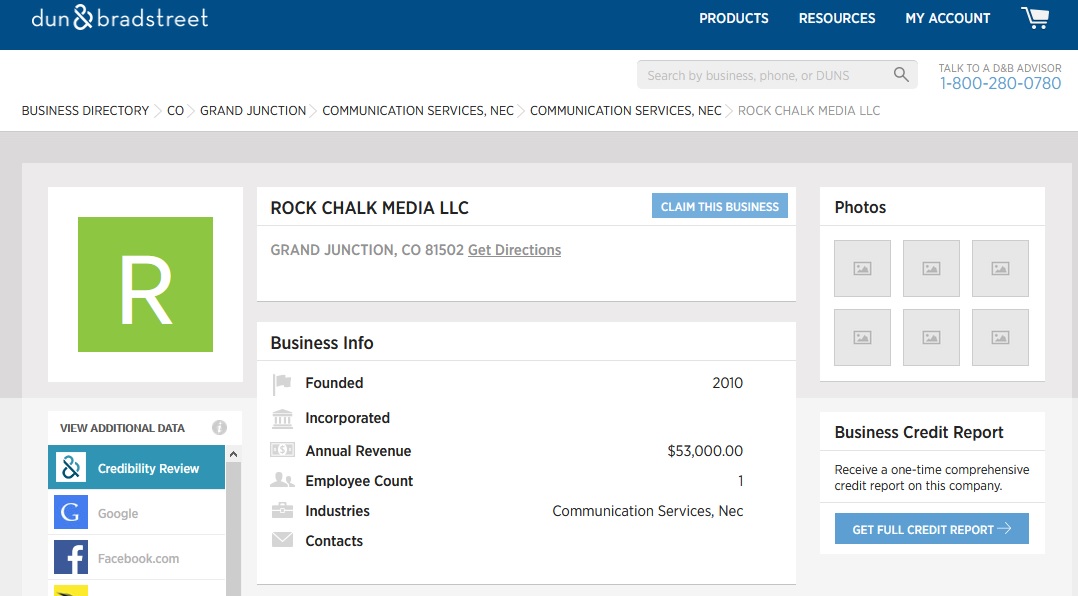This screenshot has height=596, width=1078.
Task: Click the info icon beside View Additional Data
Action: coord(219,427)
